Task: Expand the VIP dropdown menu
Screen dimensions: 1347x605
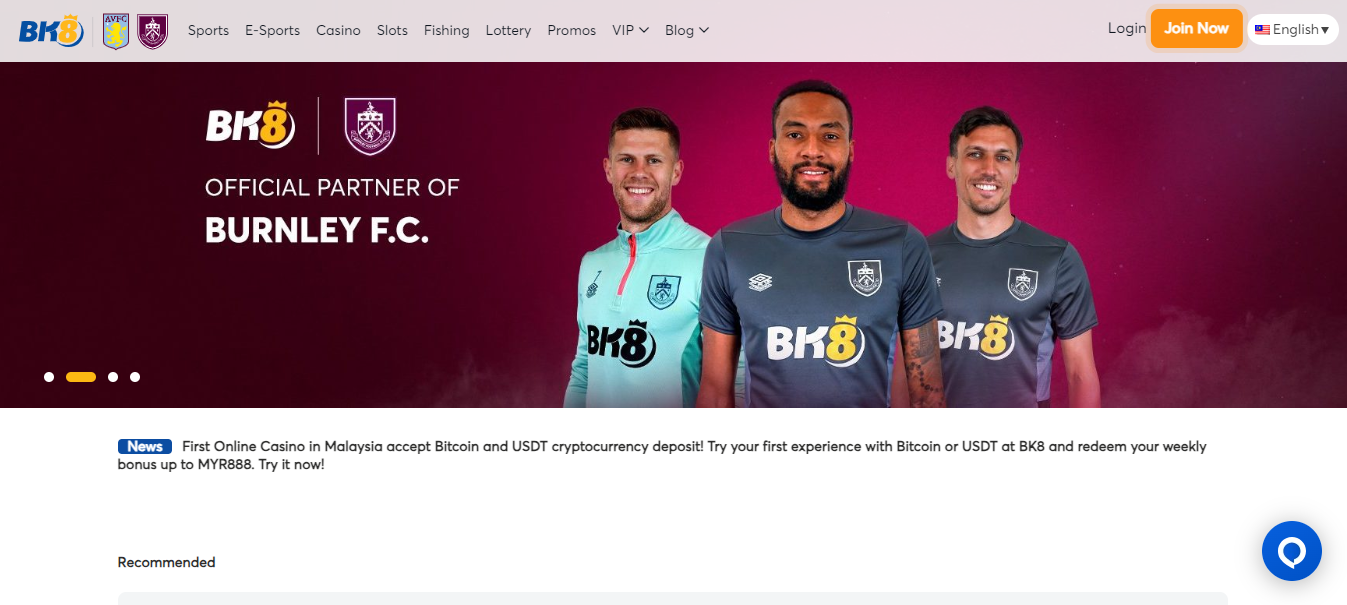Action: [630, 30]
